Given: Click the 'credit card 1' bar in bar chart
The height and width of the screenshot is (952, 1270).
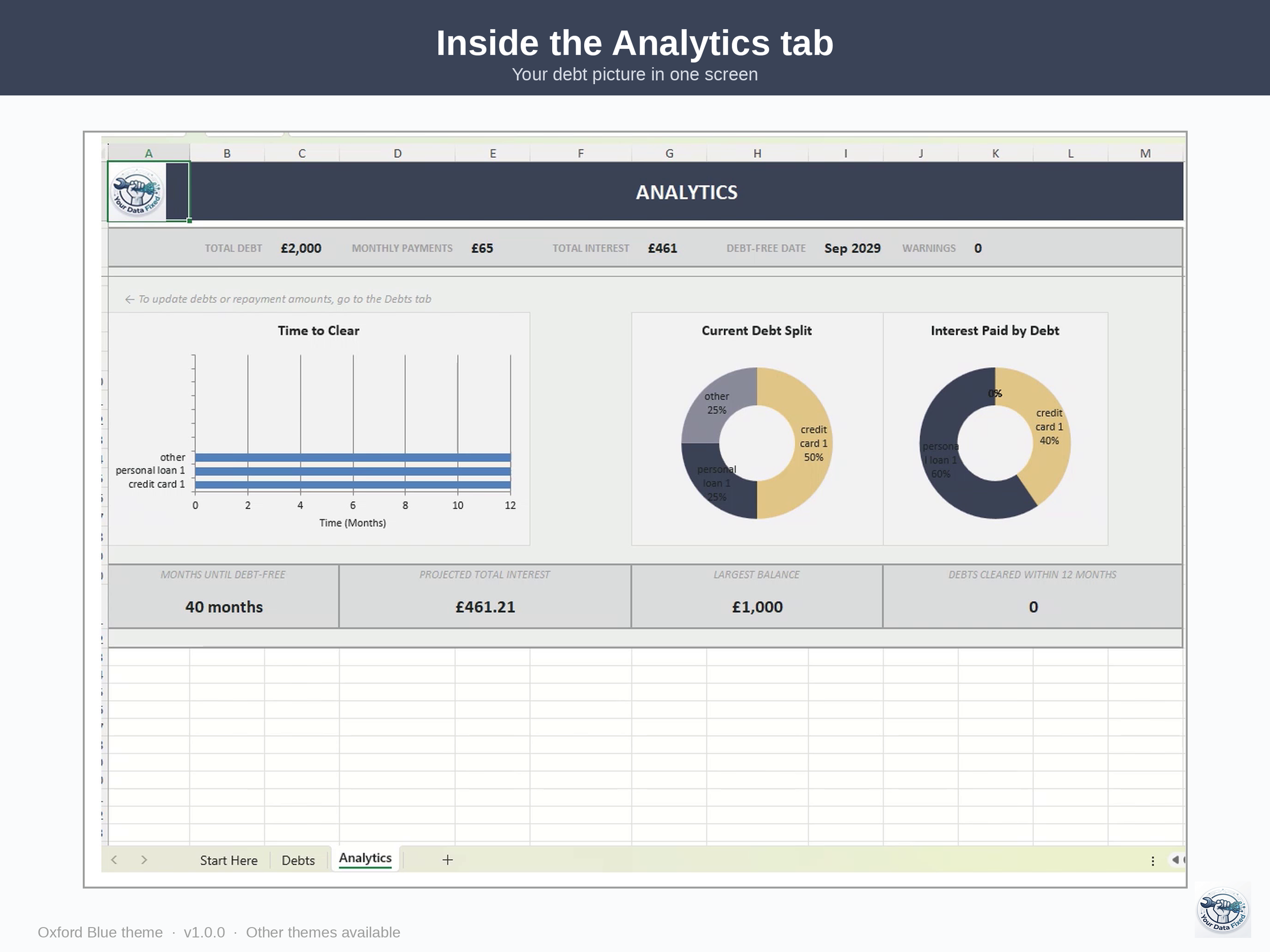Looking at the screenshot, I should point(353,485).
